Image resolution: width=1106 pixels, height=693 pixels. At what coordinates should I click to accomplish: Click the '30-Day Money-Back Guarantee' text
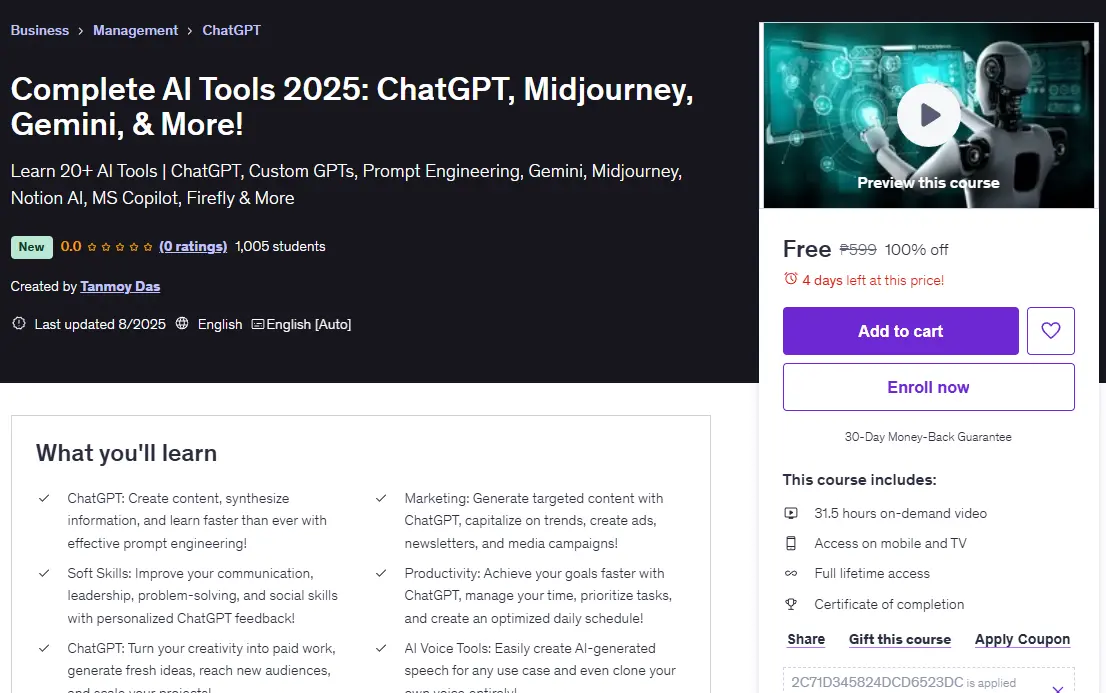928,437
